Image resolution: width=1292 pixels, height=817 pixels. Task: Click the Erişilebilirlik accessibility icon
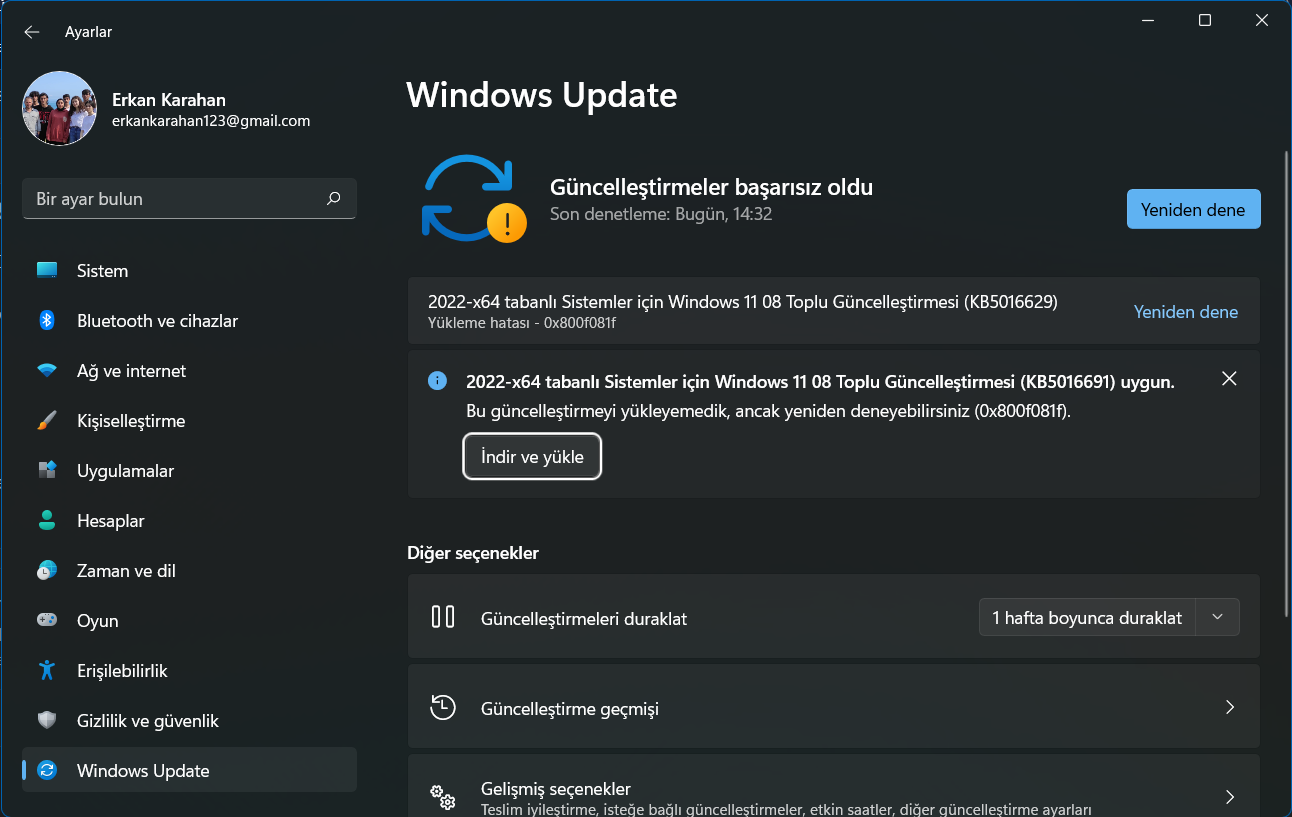click(x=47, y=671)
